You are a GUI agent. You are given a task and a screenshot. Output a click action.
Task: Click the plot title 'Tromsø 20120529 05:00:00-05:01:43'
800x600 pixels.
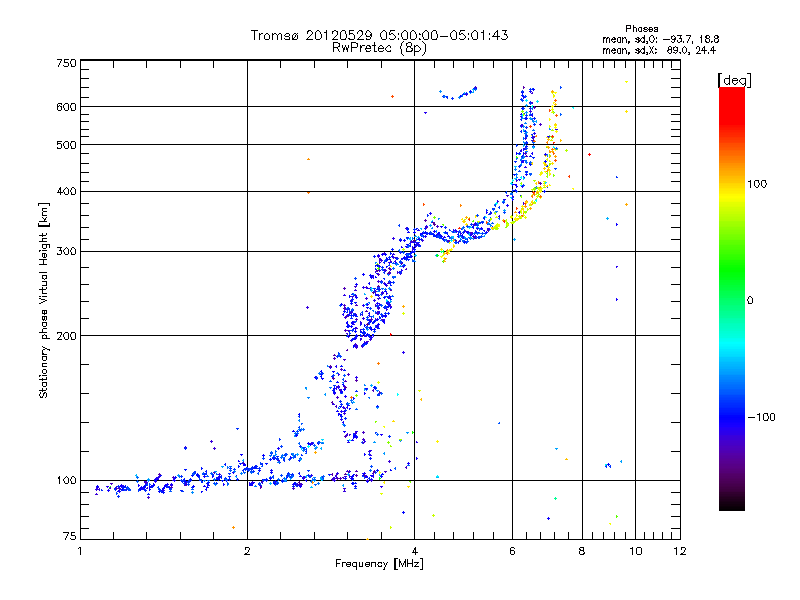click(379, 35)
